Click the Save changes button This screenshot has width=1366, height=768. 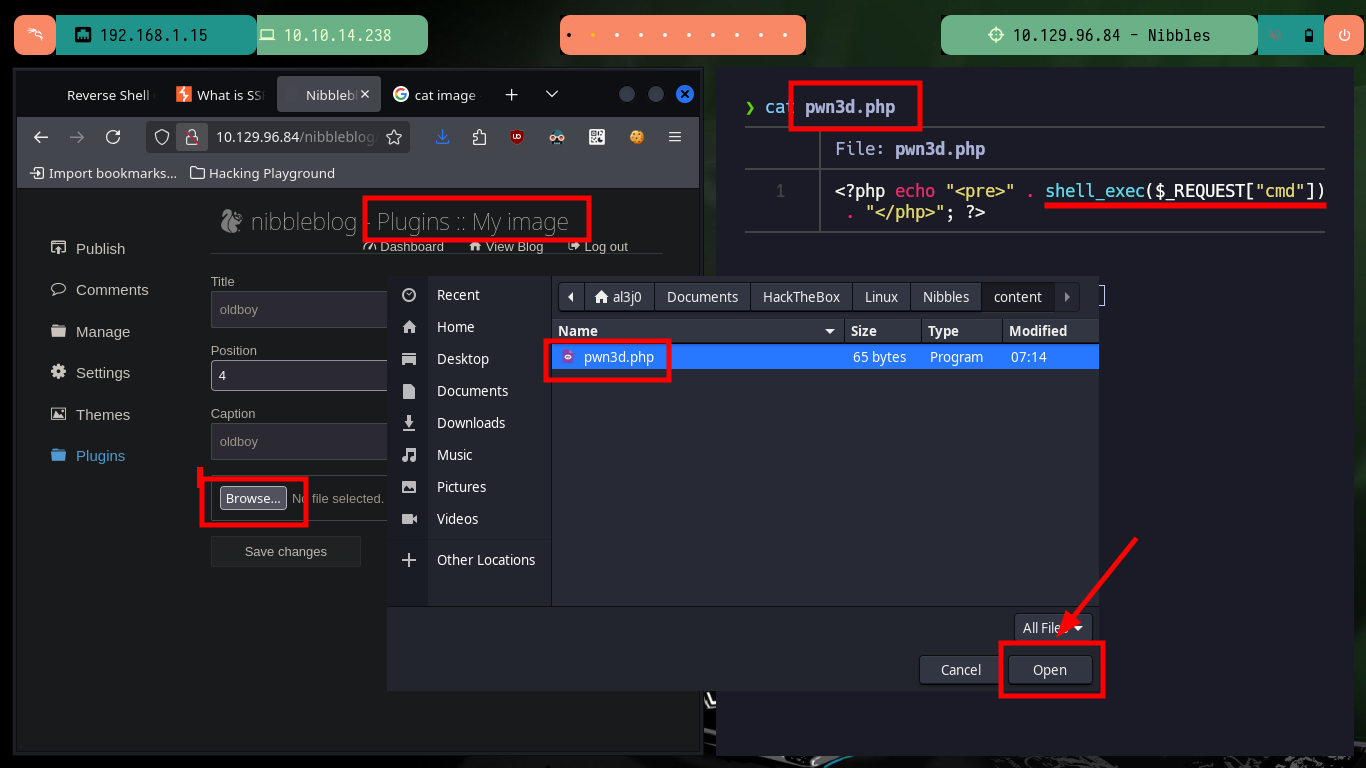286,551
